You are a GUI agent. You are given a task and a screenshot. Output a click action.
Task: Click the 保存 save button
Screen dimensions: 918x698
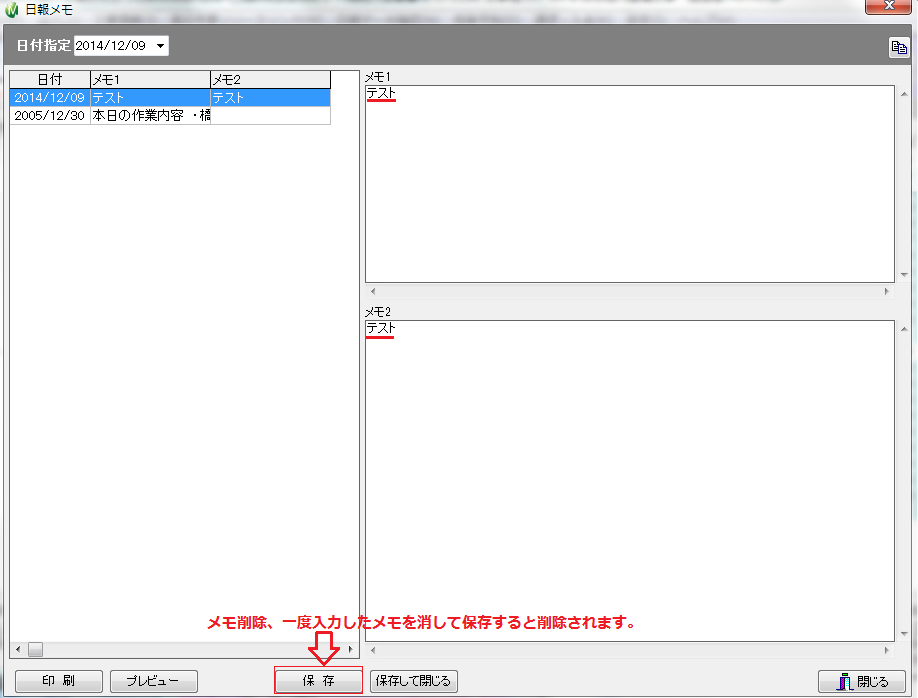[x=318, y=680]
